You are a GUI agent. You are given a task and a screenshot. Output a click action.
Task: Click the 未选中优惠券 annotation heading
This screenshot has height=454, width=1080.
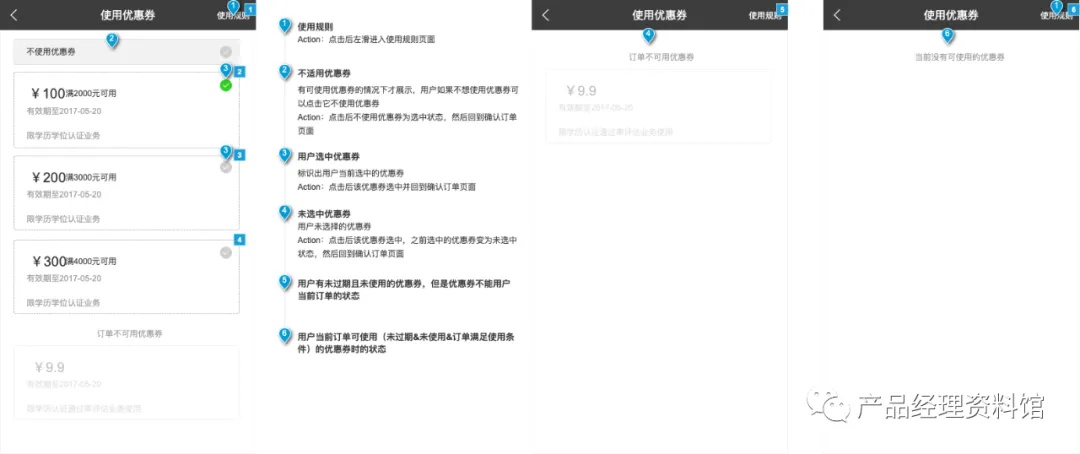point(324,214)
